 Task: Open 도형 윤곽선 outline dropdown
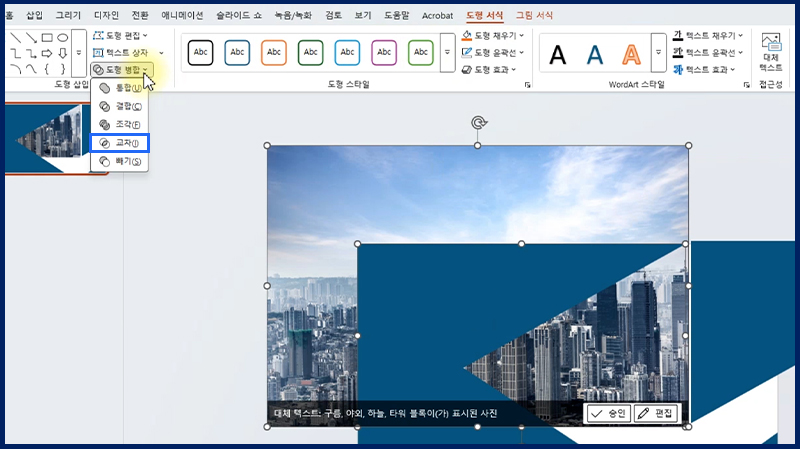pyautogui.click(x=493, y=53)
